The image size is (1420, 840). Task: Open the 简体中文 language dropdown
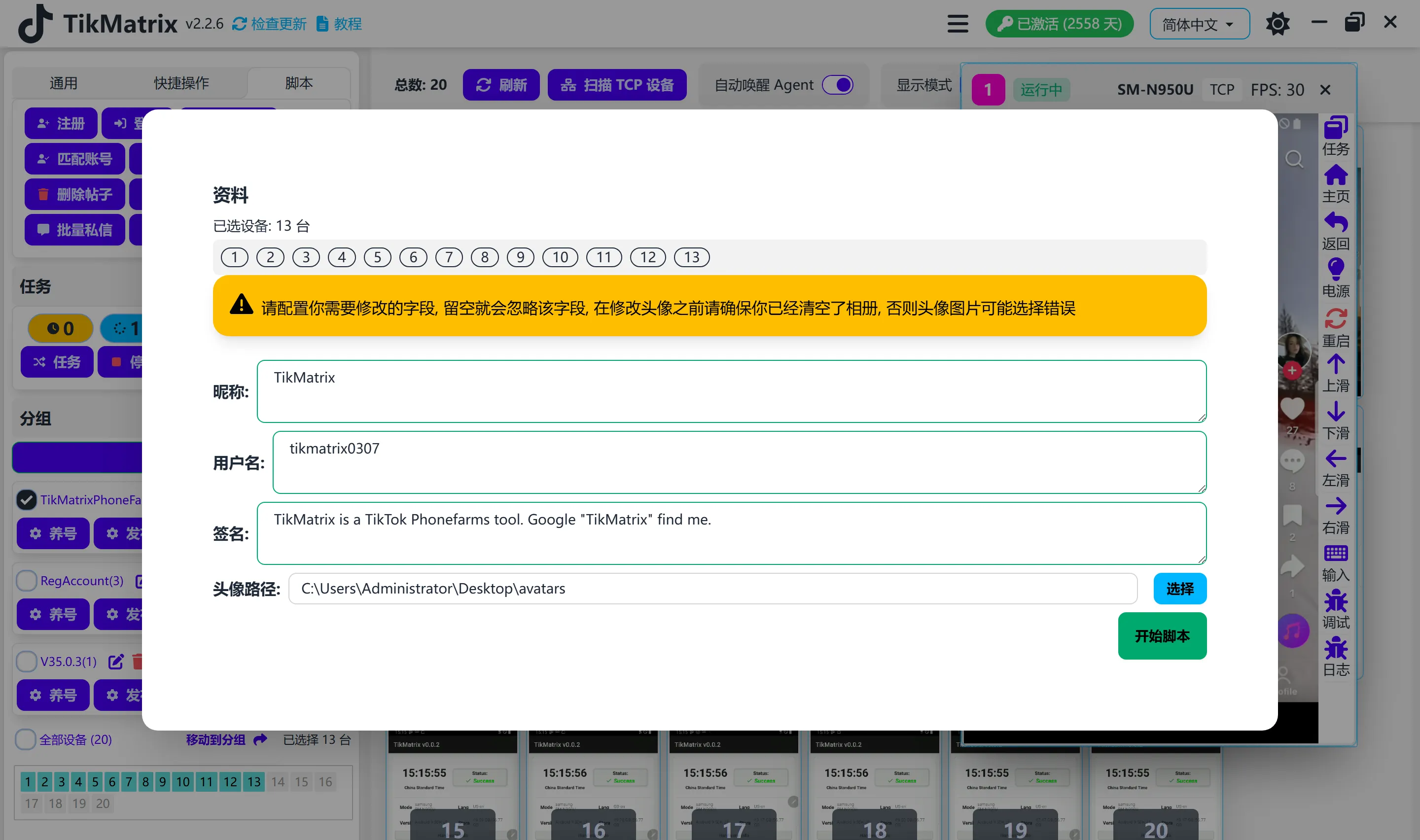1199,24
